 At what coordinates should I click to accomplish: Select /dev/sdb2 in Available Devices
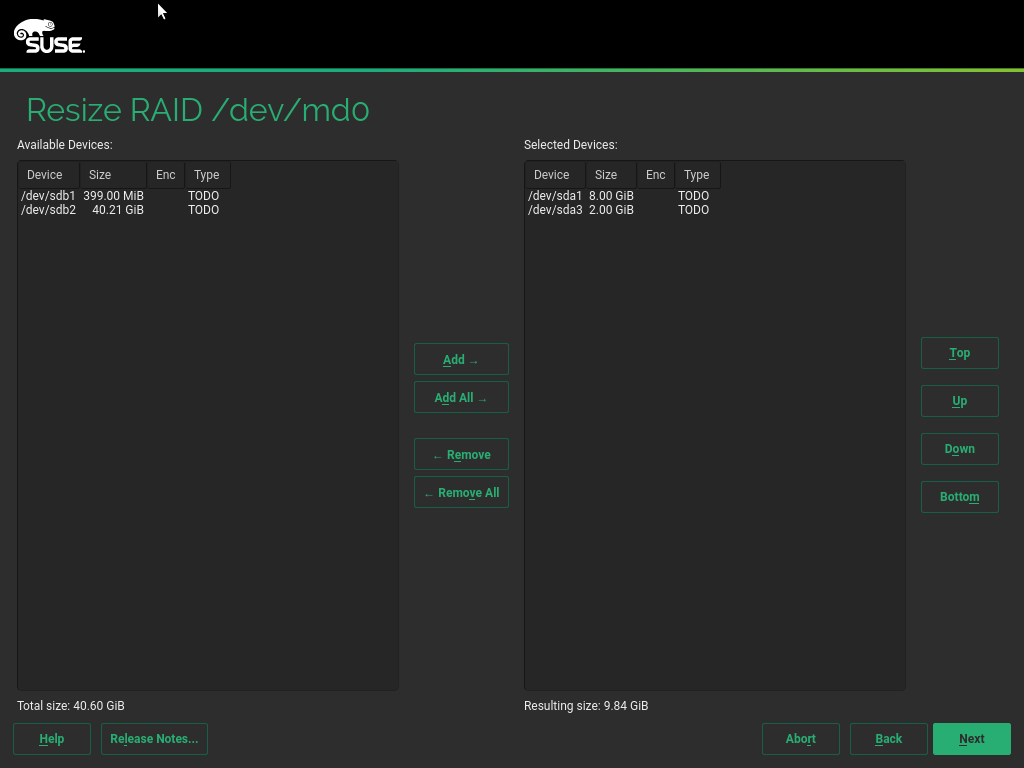pos(48,210)
